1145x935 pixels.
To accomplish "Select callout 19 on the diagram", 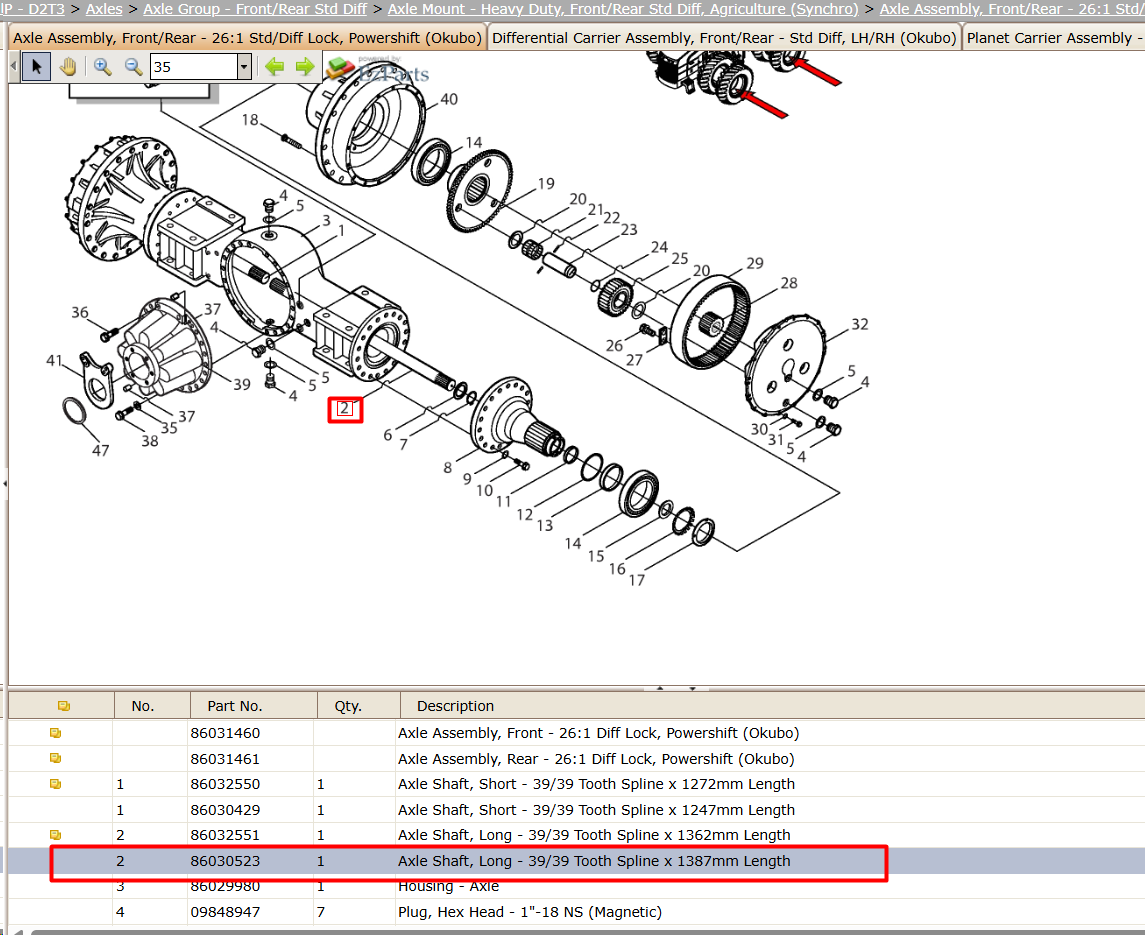I will click(546, 183).
